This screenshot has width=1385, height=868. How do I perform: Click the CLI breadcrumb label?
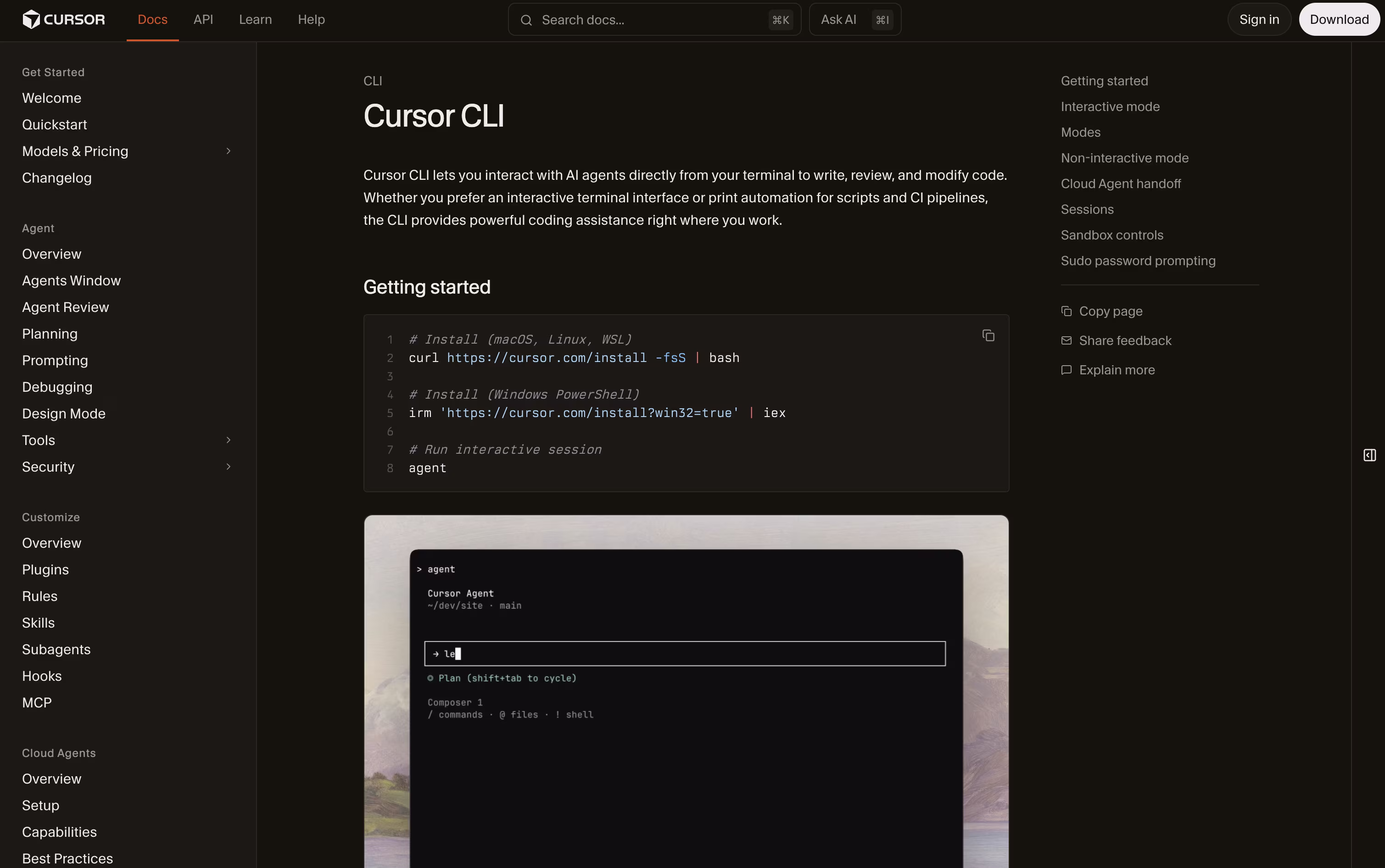click(x=373, y=81)
